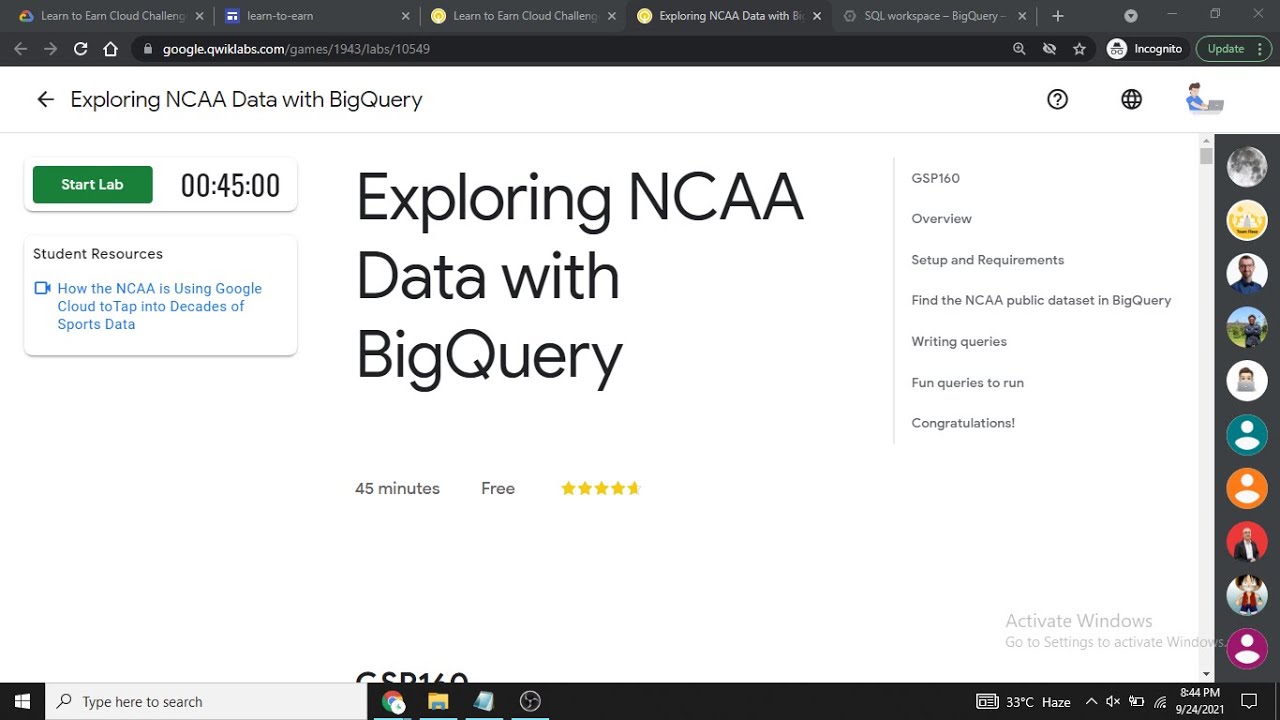Image resolution: width=1280 pixels, height=720 pixels.
Task: Go back using the lab header arrow
Action: tap(45, 99)
